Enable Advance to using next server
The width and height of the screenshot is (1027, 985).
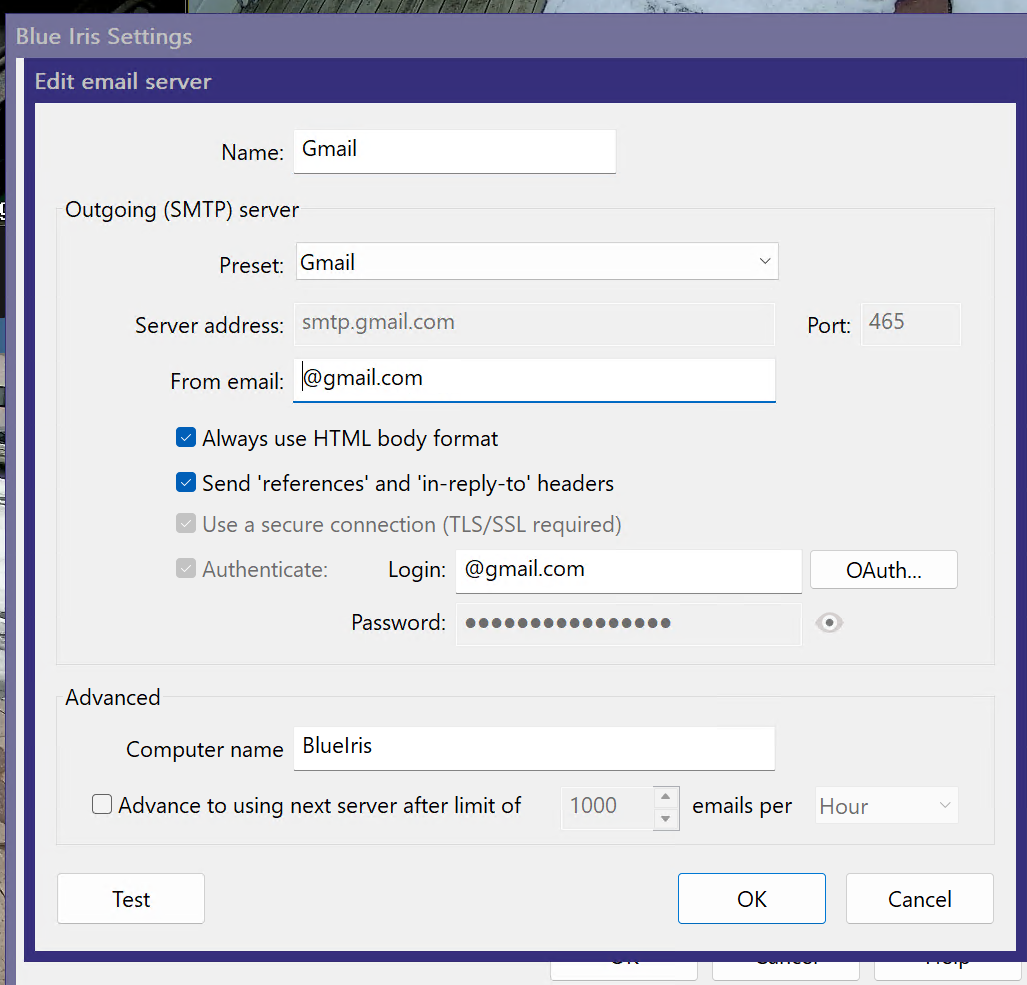point(102,805)
